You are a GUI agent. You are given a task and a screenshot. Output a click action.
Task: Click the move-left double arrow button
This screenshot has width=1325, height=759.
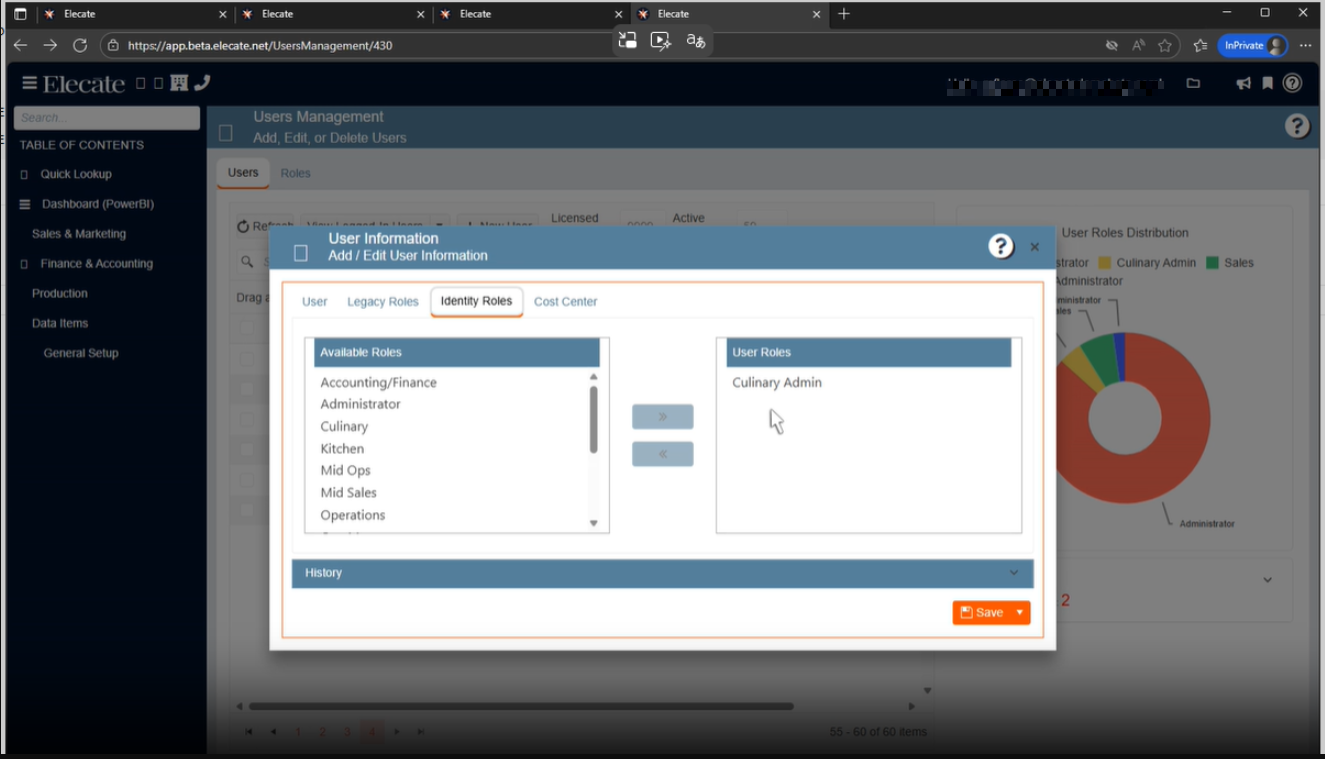click(662, 454)
